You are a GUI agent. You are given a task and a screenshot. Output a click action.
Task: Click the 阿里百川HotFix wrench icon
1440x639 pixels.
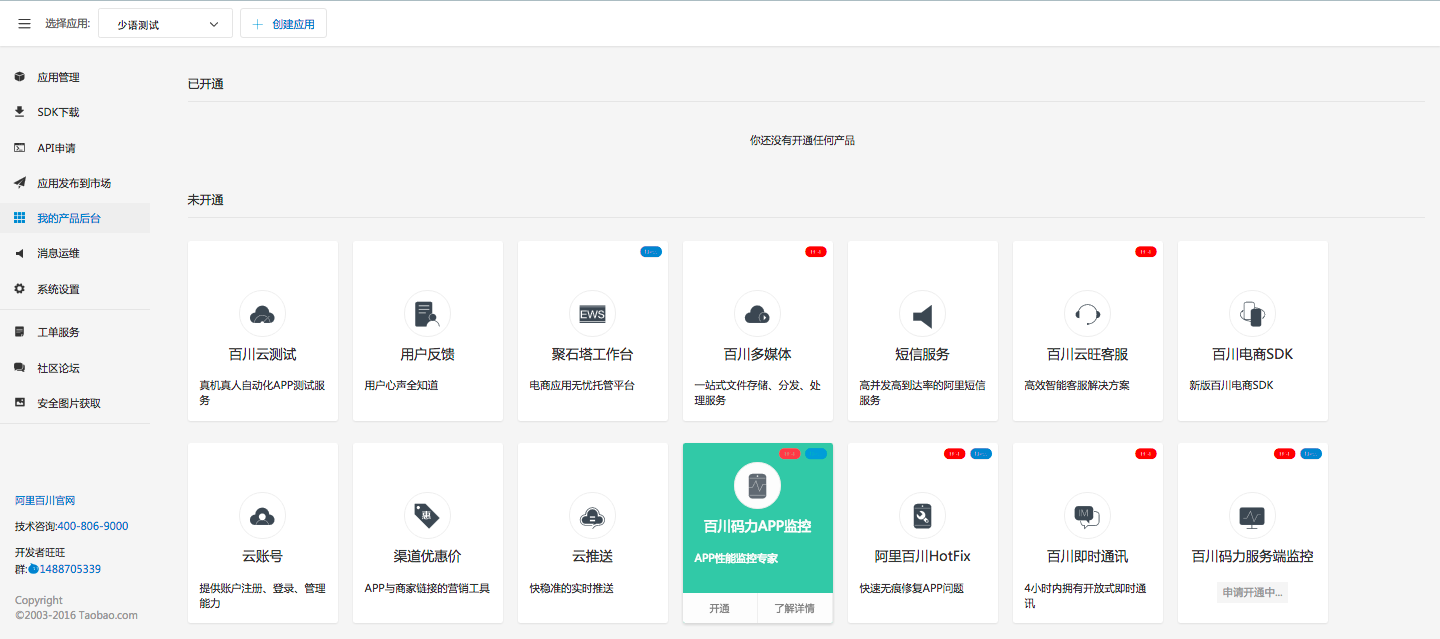922,516
